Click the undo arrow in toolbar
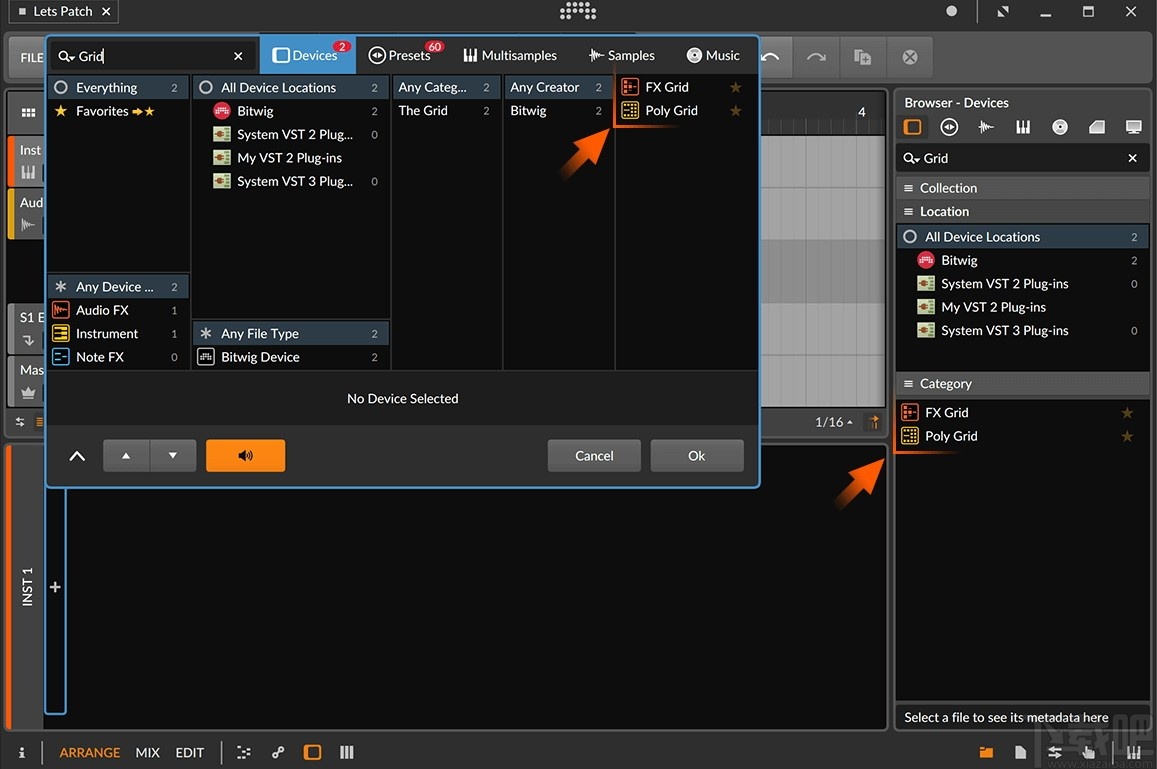Viewport: 1157px width, 769px height. coord(770,57)
